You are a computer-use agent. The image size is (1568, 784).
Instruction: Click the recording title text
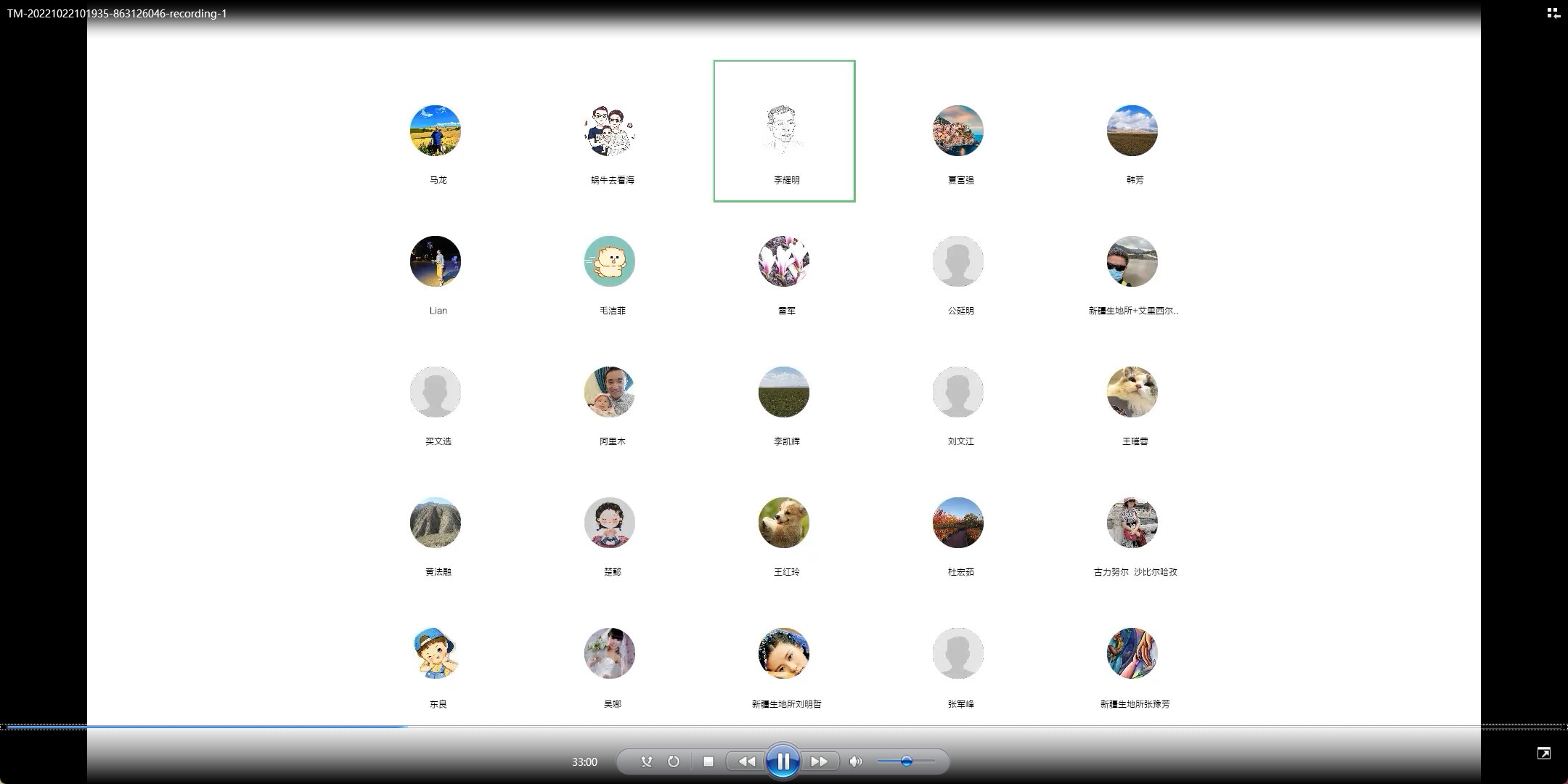(x=117, y=14)
